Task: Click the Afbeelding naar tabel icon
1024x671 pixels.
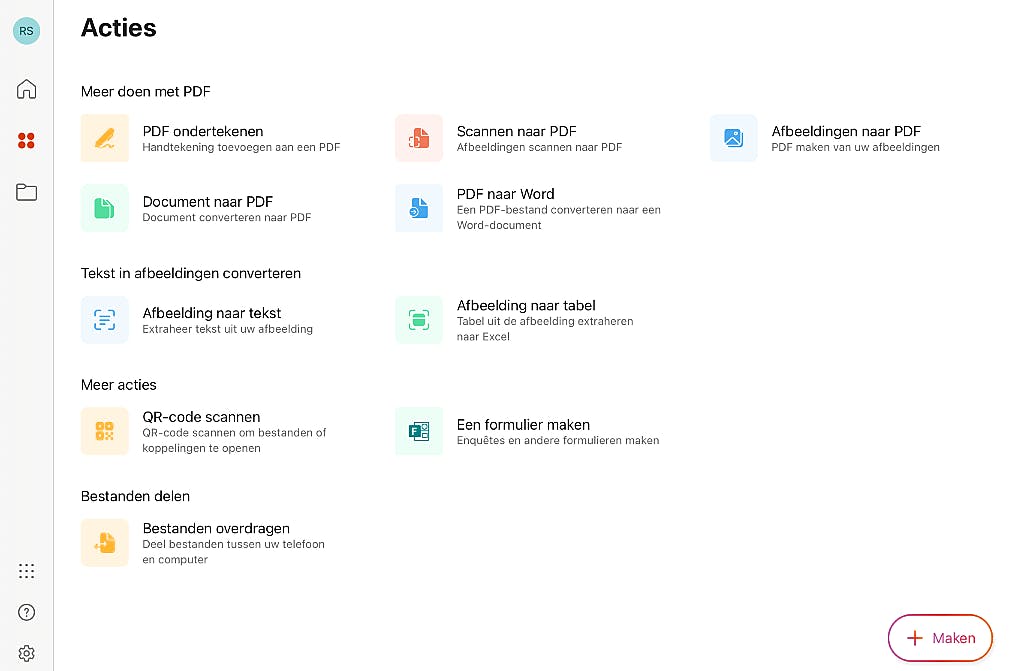Action: 419,320
